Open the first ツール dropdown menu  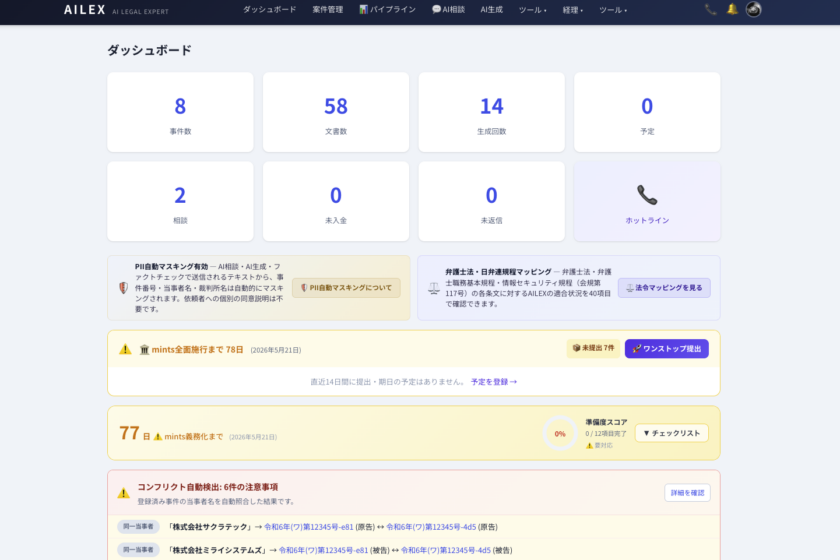[533, 10]
